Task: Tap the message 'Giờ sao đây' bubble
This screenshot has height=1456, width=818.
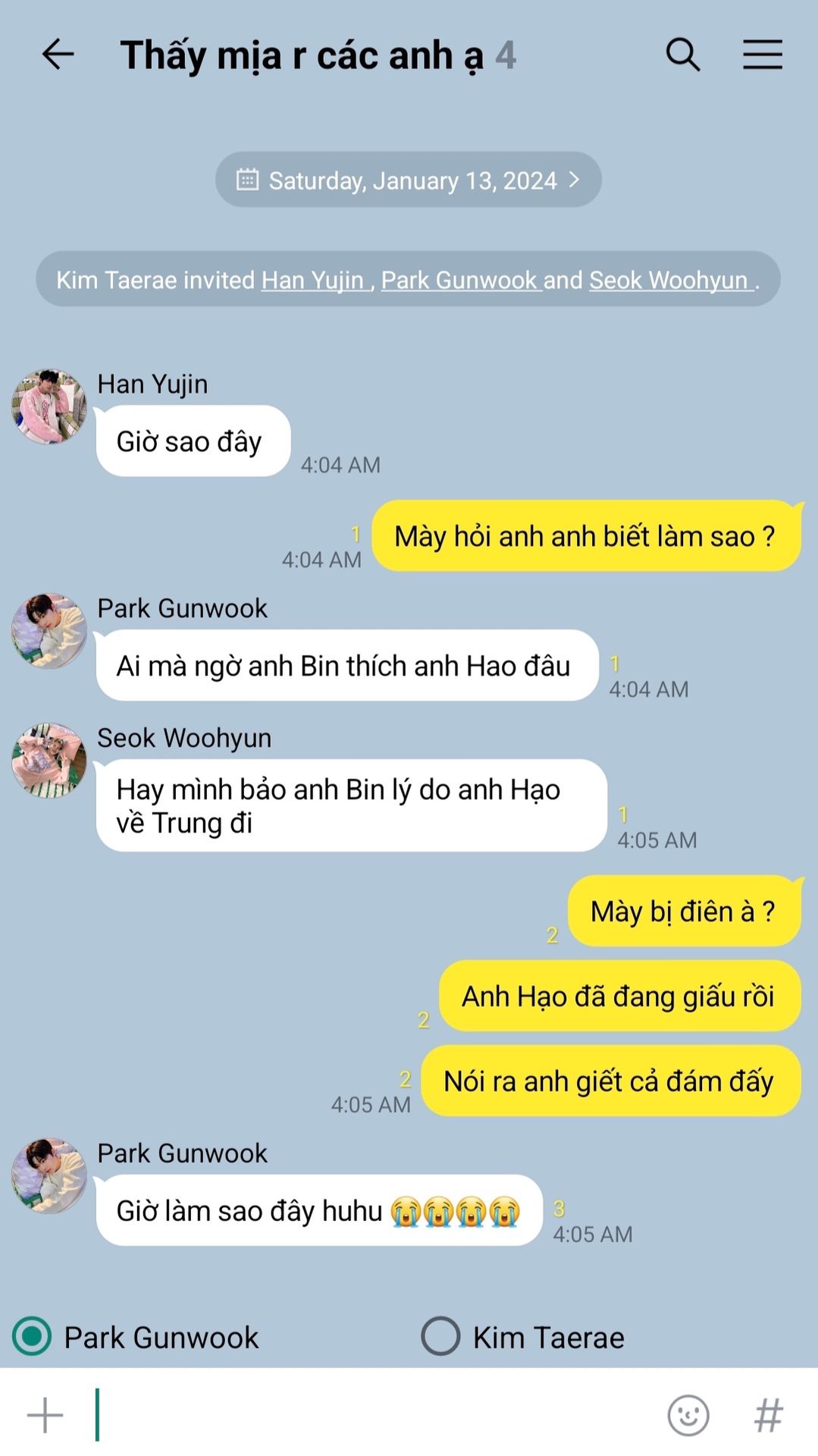Action: pyautogui.click(x=193, y=441)
